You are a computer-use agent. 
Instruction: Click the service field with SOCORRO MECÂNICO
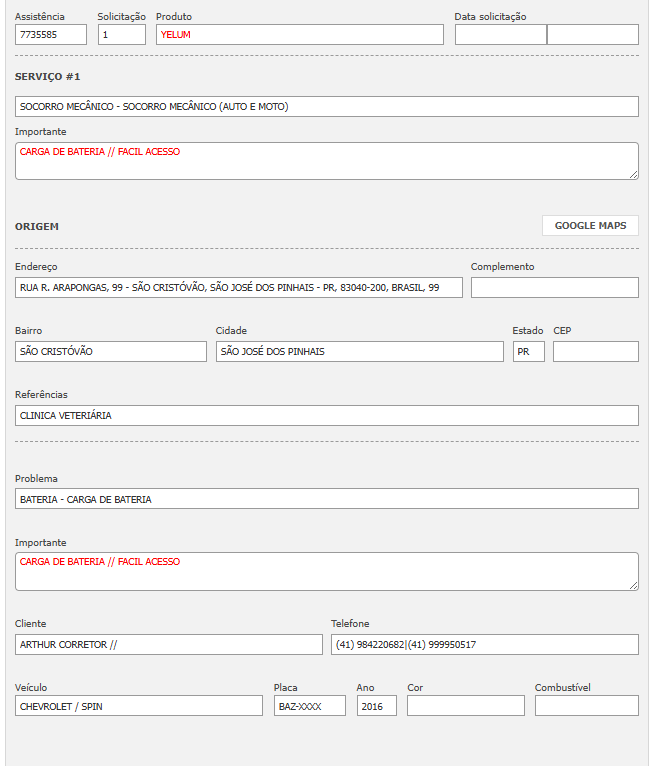point(326,107)
